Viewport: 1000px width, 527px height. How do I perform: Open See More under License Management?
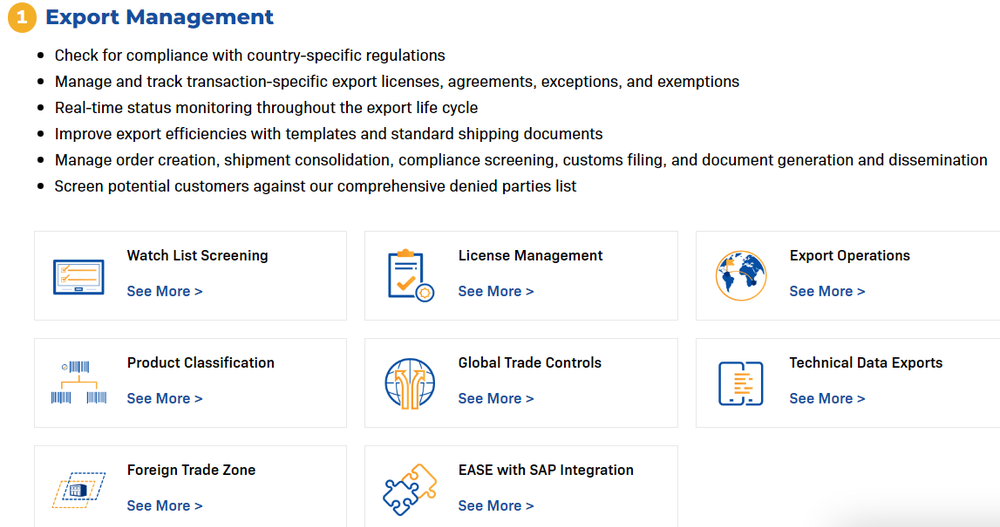[496, 291]
